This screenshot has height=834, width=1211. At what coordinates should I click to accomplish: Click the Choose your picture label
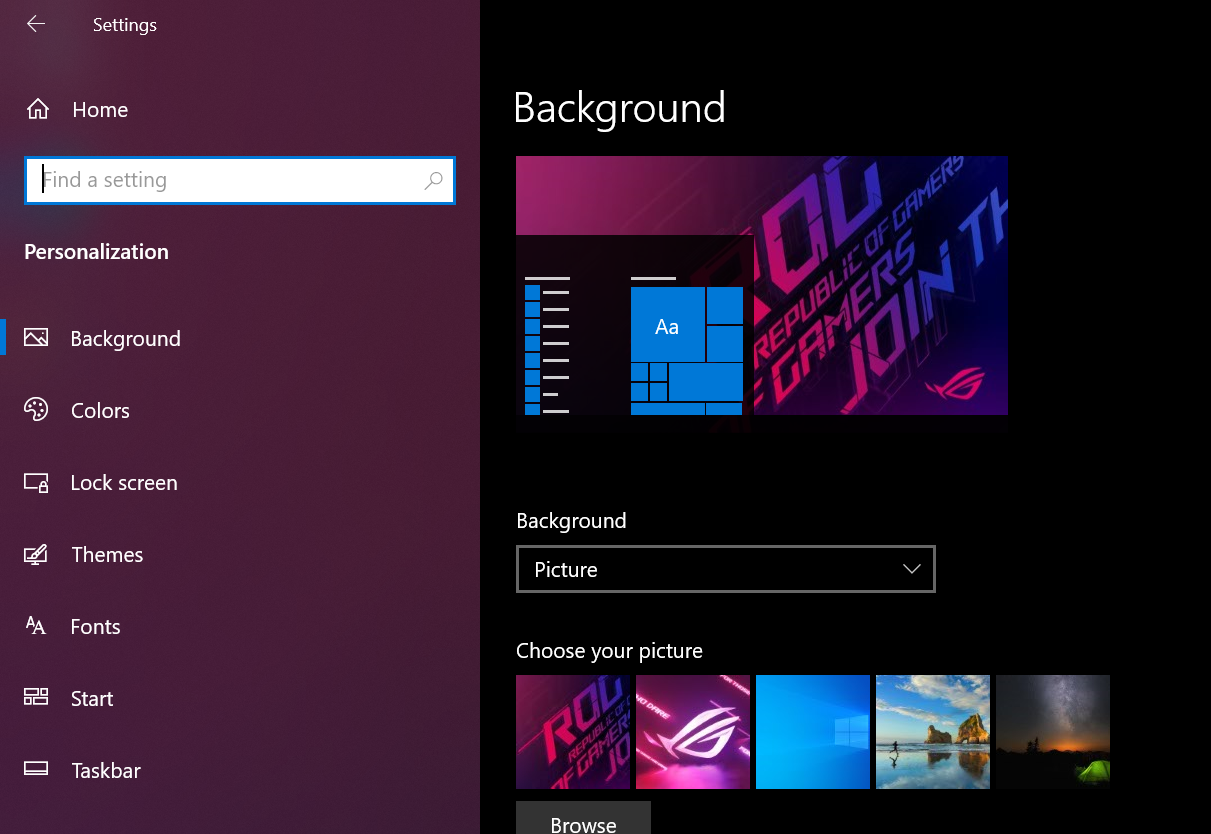(x=609, y=651)
